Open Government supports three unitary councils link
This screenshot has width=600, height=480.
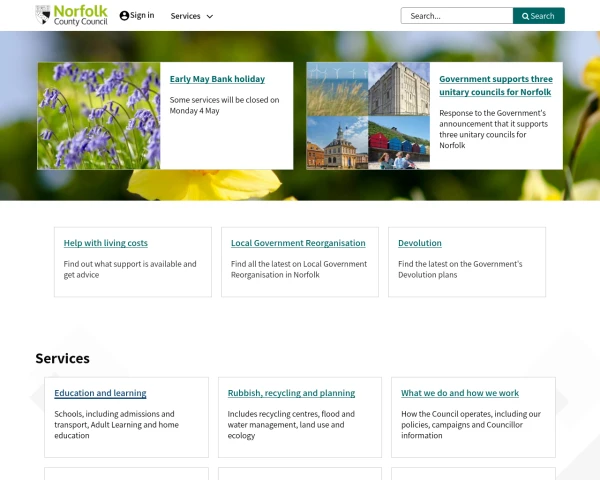click(x=496, y=85)
